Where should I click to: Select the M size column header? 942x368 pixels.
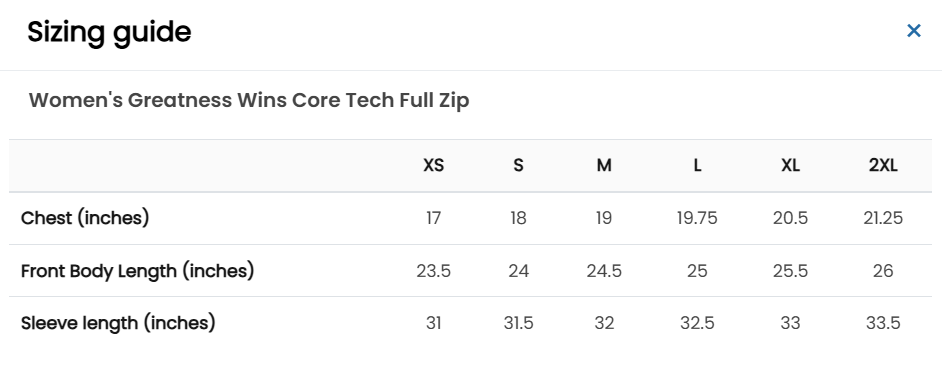click(604, 165)
